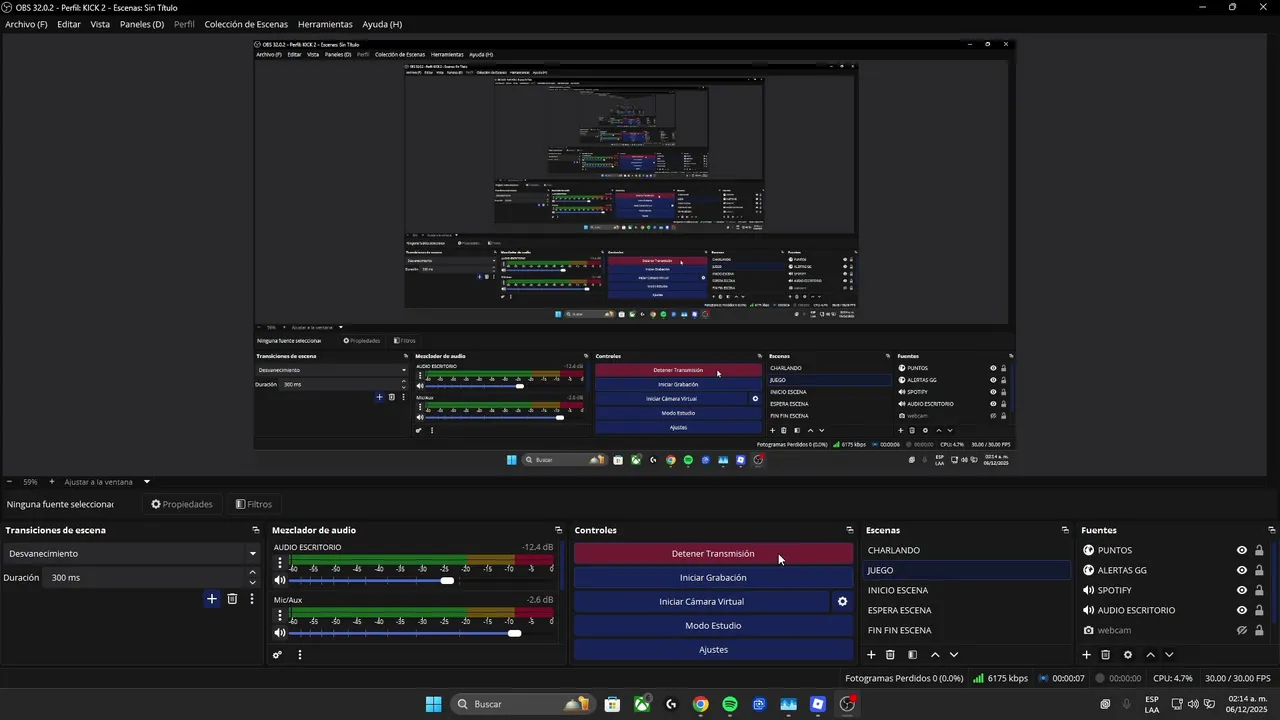Open audio mixer panel three-dot menu
This screenshot has height=720, width=1280.
[300, 655]
